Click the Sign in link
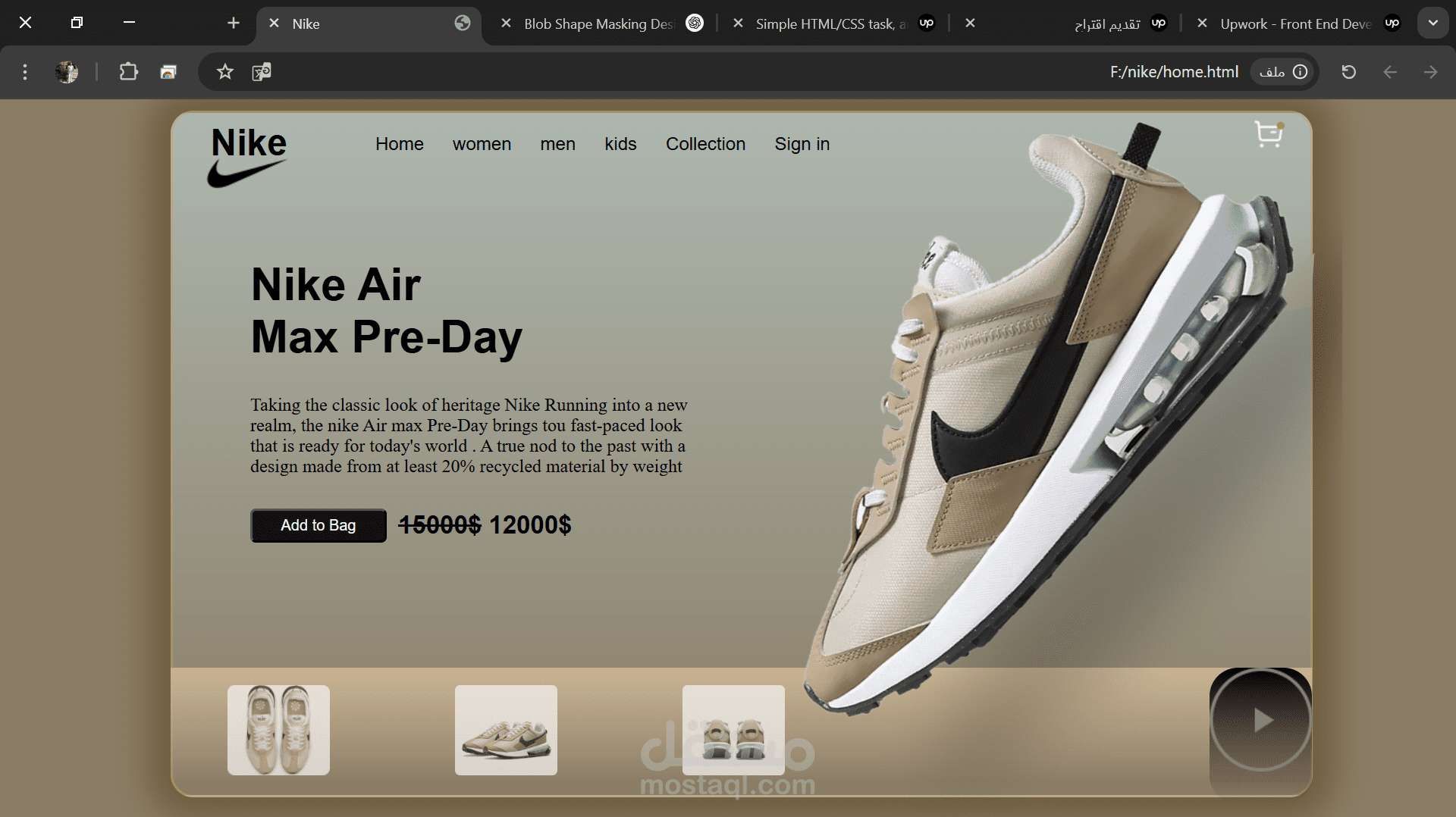This screenshot has height=817, width=1456. [x=802, y=144]
